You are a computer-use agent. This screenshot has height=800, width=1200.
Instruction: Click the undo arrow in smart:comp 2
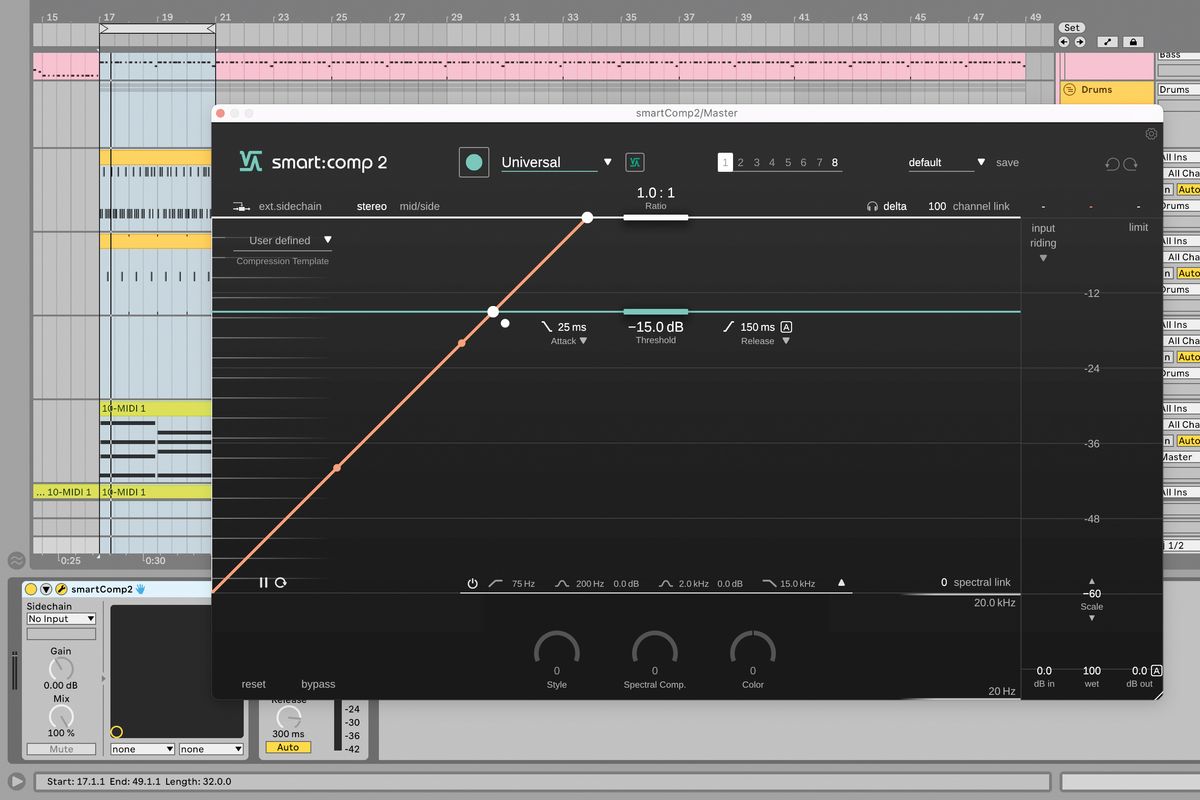pyautogui.click(x=1114, y=162)
